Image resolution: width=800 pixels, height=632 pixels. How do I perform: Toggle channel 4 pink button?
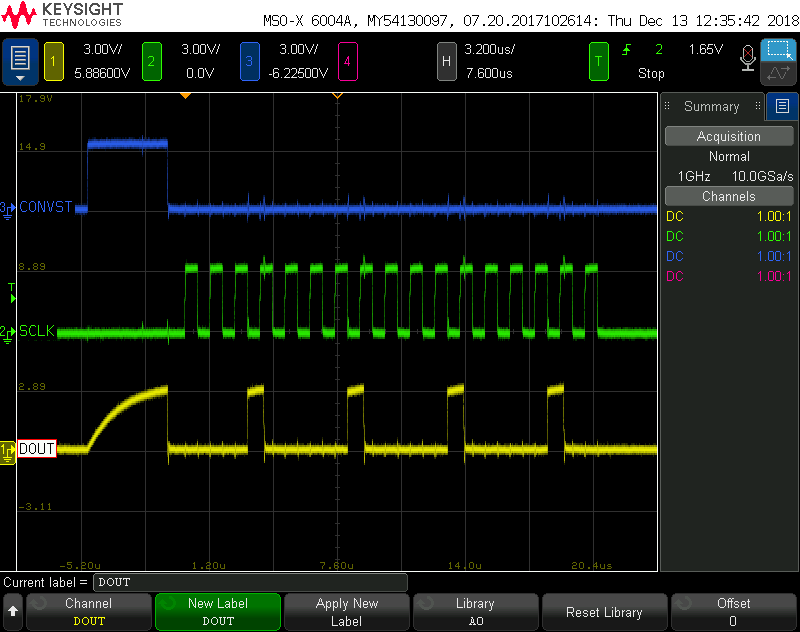(x=347, y=62)
